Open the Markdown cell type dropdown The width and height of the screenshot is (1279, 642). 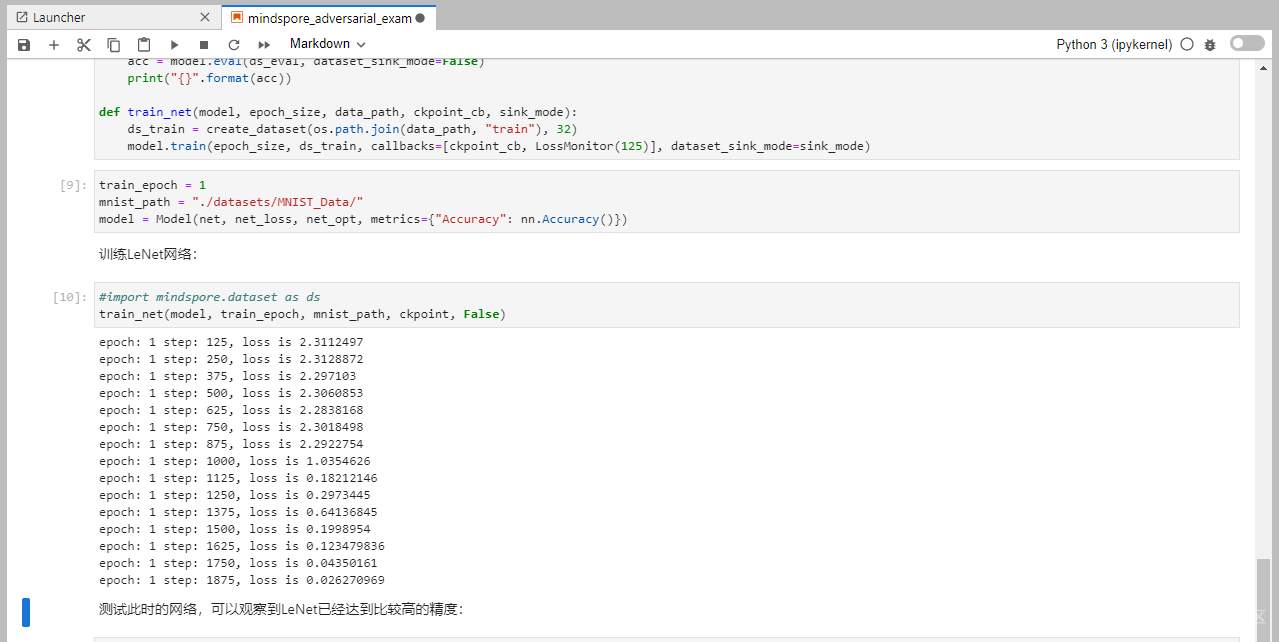(x=327, y=44)
